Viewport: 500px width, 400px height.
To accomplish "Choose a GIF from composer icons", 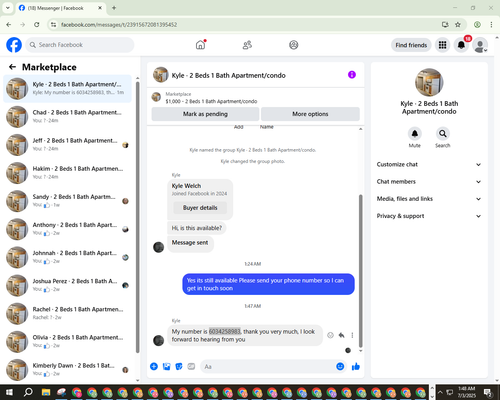I will [191, 367].
